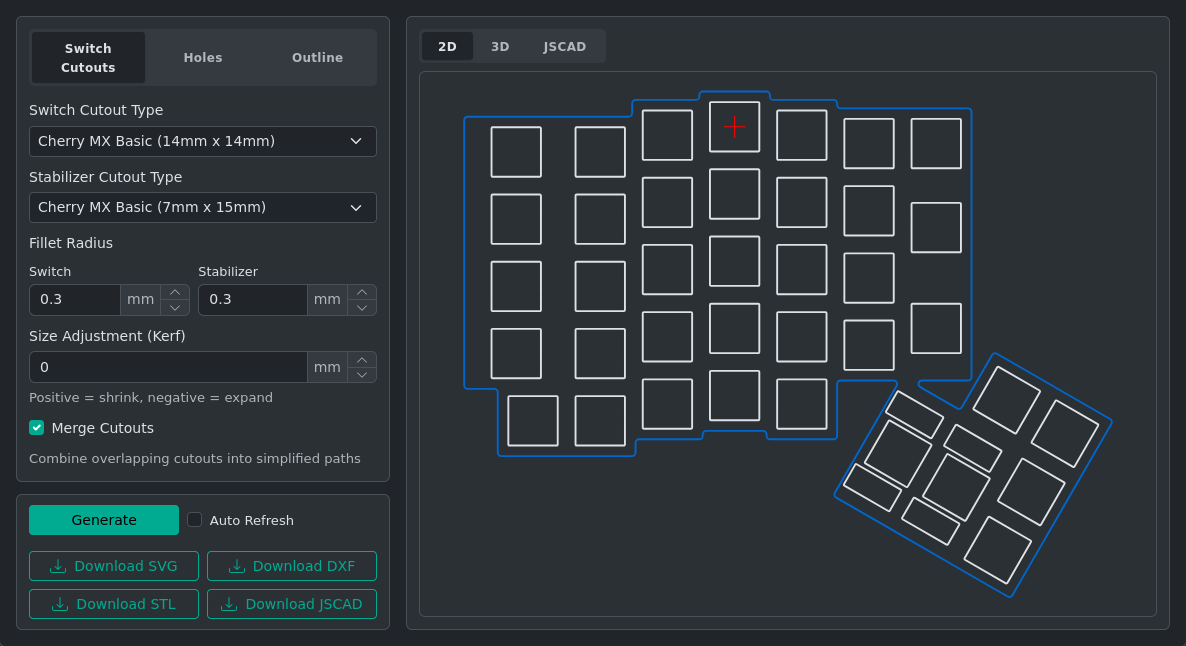Click the download icon on Download DXF
Image resolution: width=1186 pixels, height=646 pixels.
pos(236,565)
